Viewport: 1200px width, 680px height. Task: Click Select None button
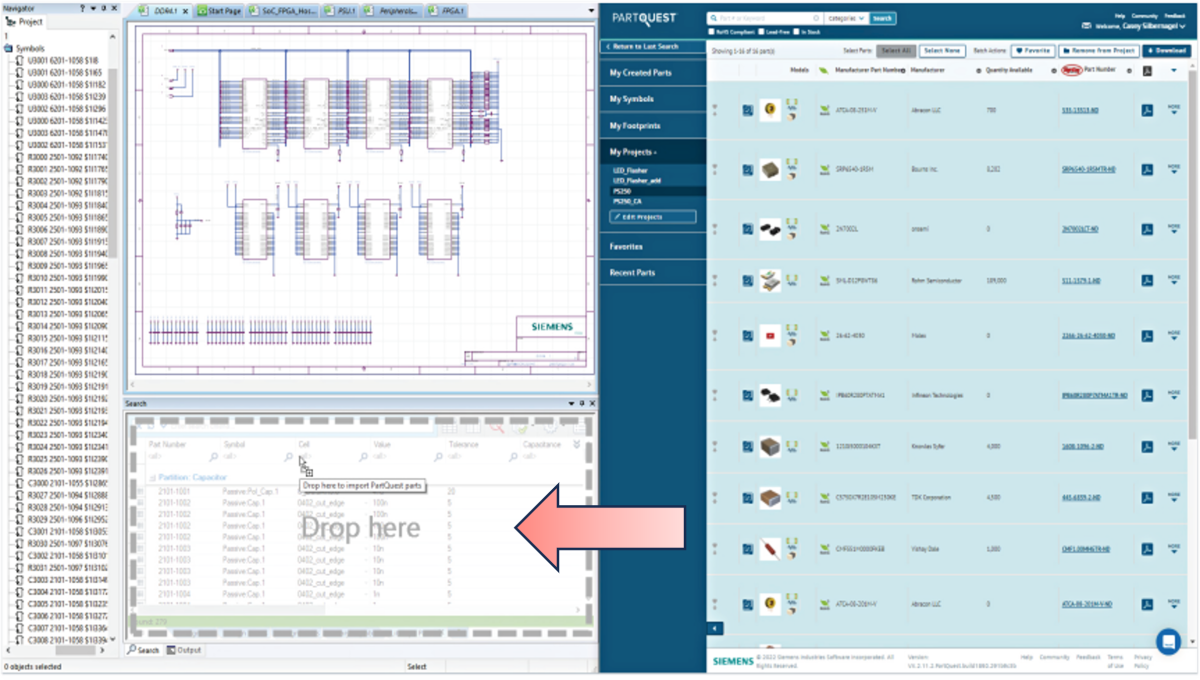pos(942,50)
